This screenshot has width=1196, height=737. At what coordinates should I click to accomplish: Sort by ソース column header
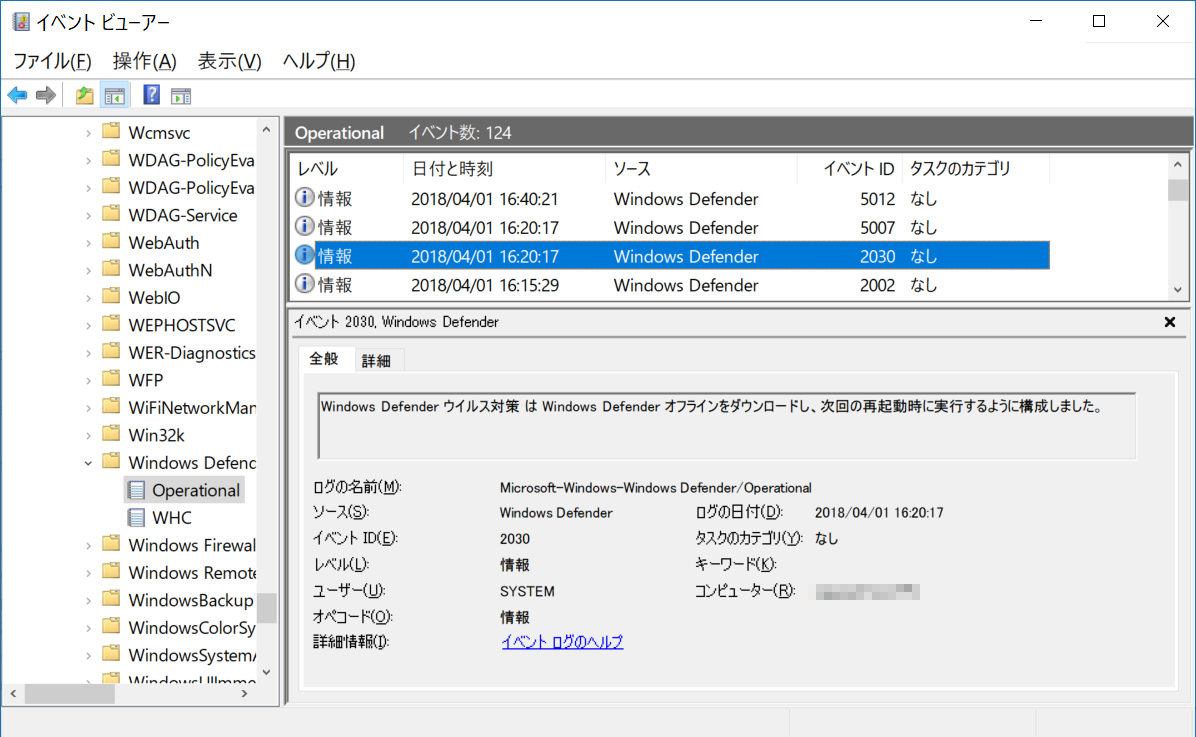coord(702,169)
